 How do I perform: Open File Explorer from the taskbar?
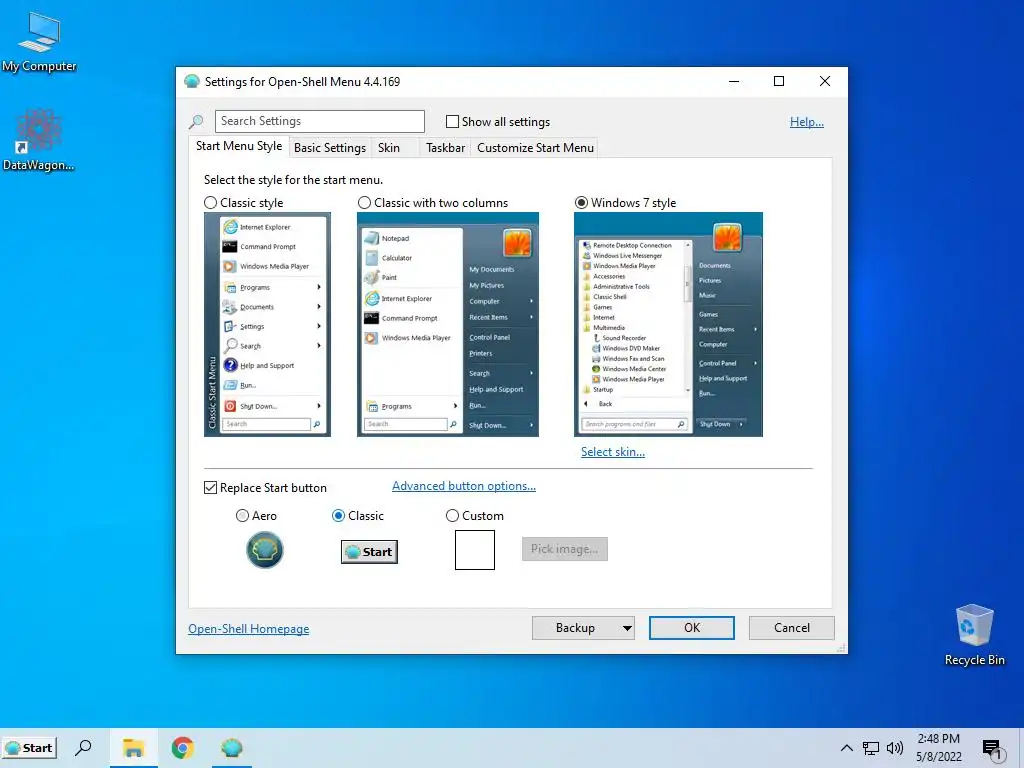133,748
